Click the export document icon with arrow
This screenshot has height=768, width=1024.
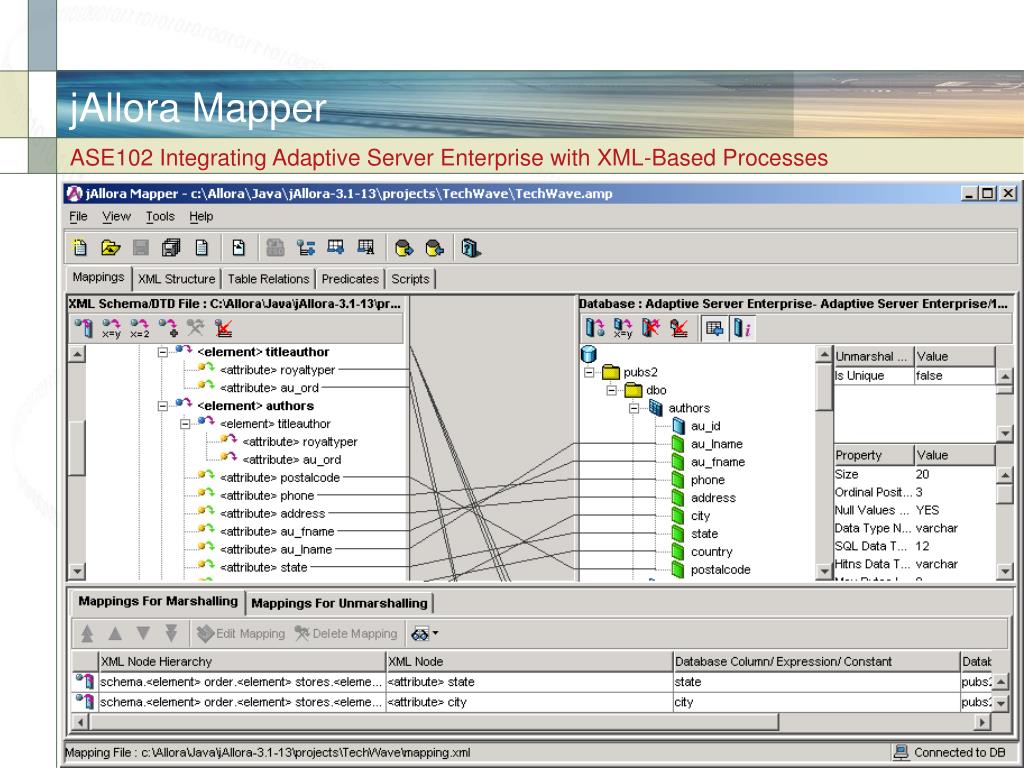[239, 248]
